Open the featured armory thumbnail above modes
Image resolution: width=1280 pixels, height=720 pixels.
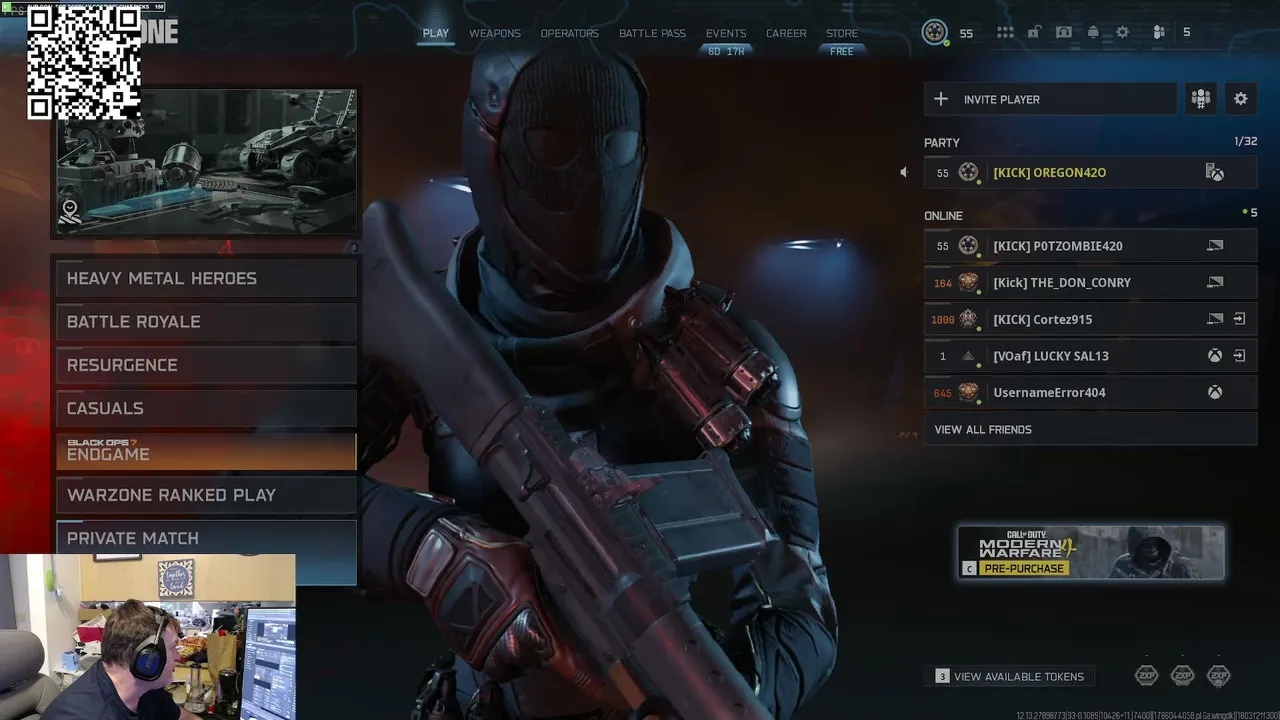[206, 162]
